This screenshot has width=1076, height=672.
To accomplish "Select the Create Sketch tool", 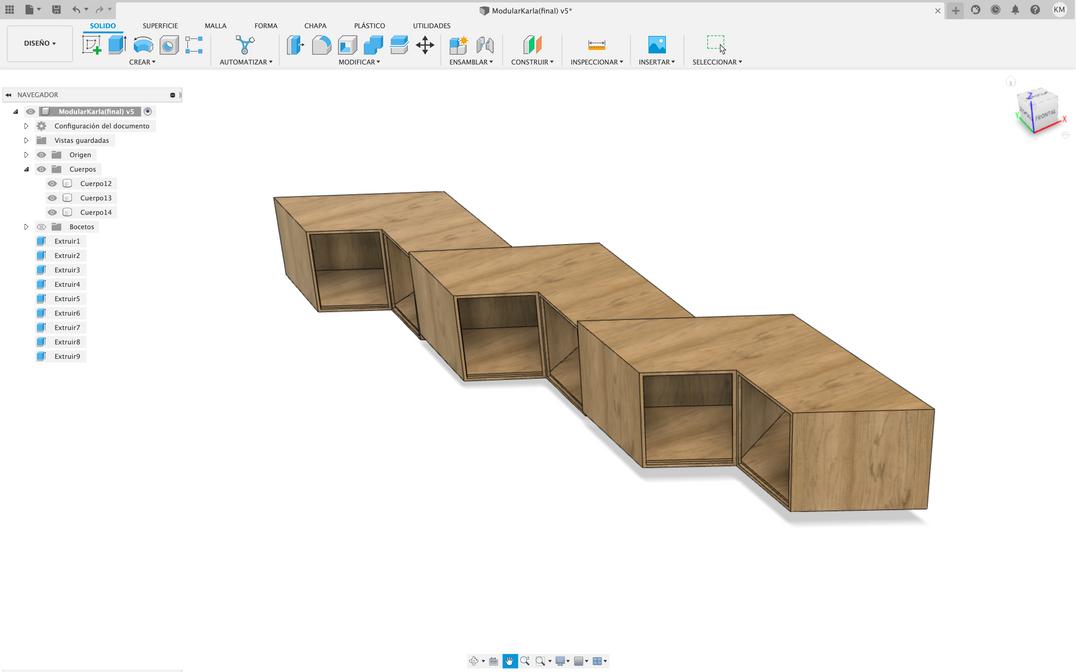I will click(x=92, y=44).
